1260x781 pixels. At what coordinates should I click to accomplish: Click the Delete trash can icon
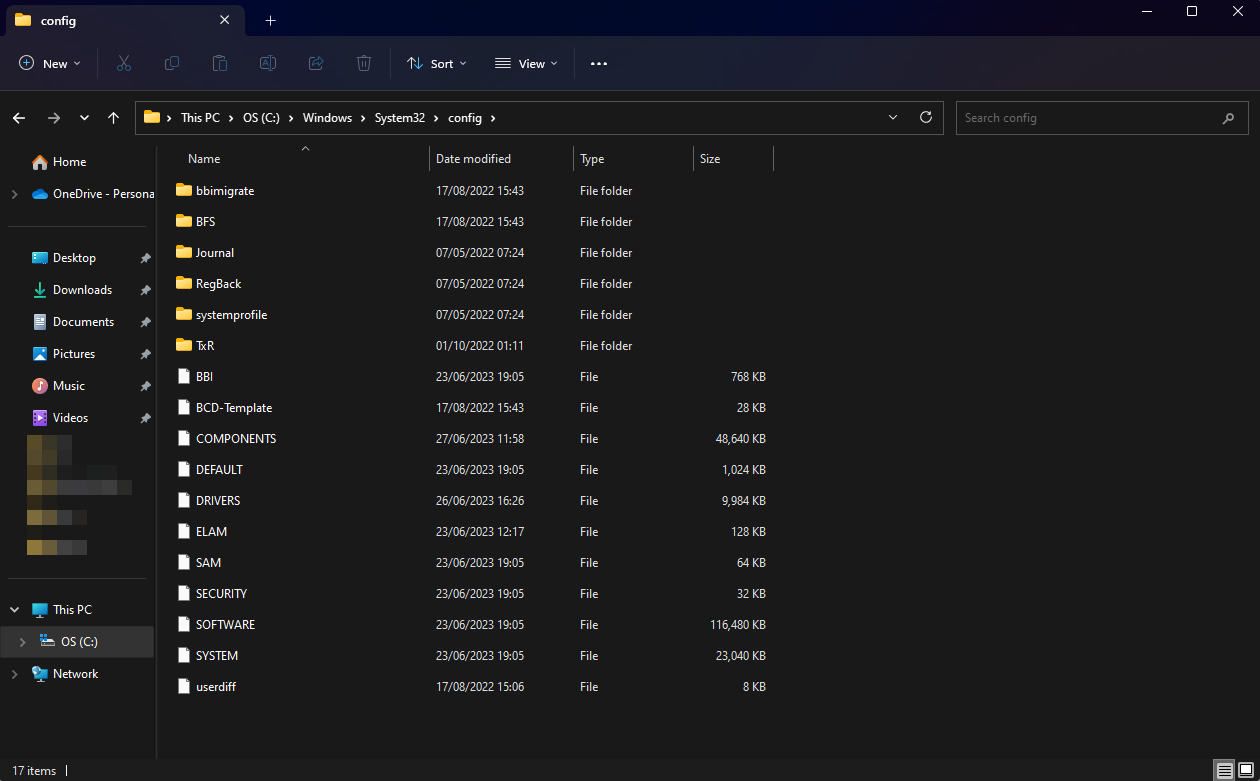point(364,63)
